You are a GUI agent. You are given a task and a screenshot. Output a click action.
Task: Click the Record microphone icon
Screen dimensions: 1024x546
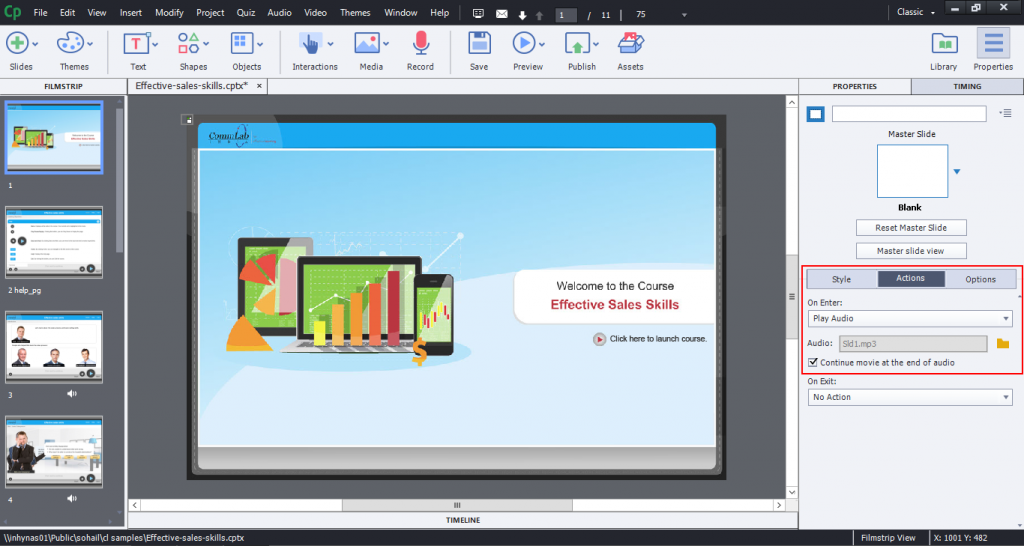(x=421, y=44)
